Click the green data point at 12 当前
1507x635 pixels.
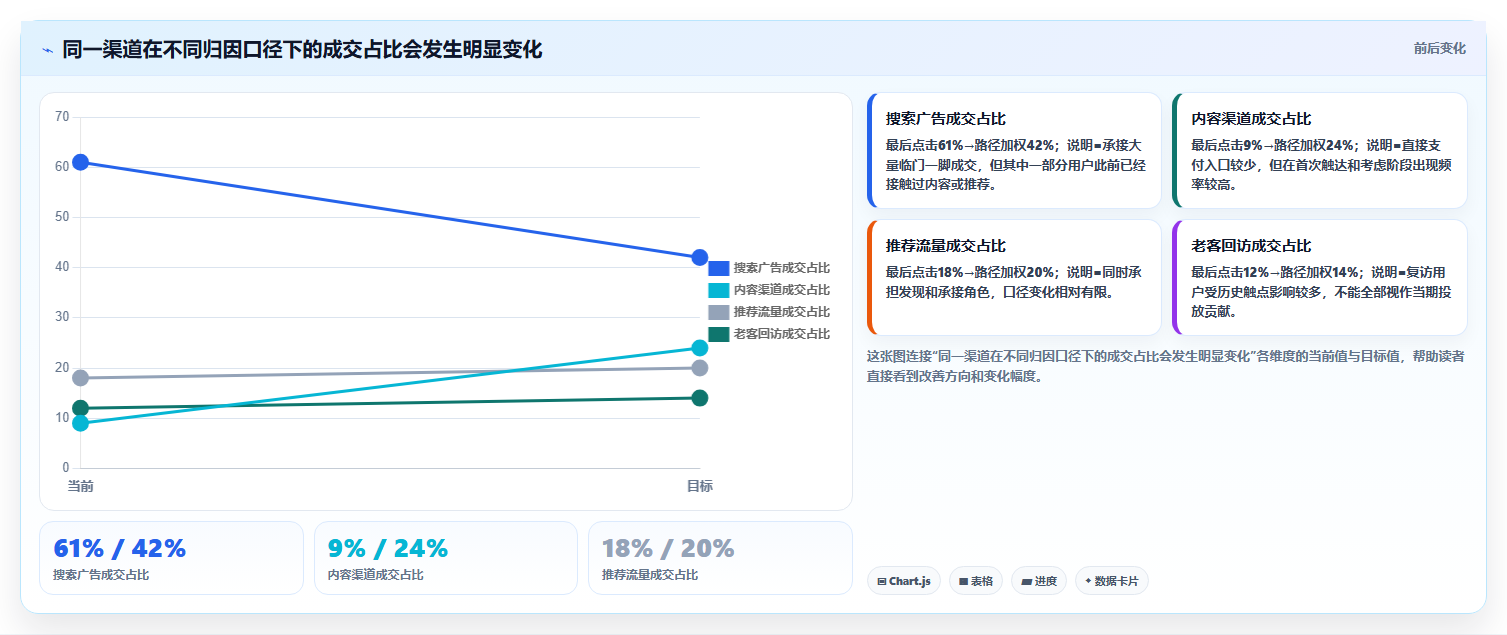coord(81,408)
